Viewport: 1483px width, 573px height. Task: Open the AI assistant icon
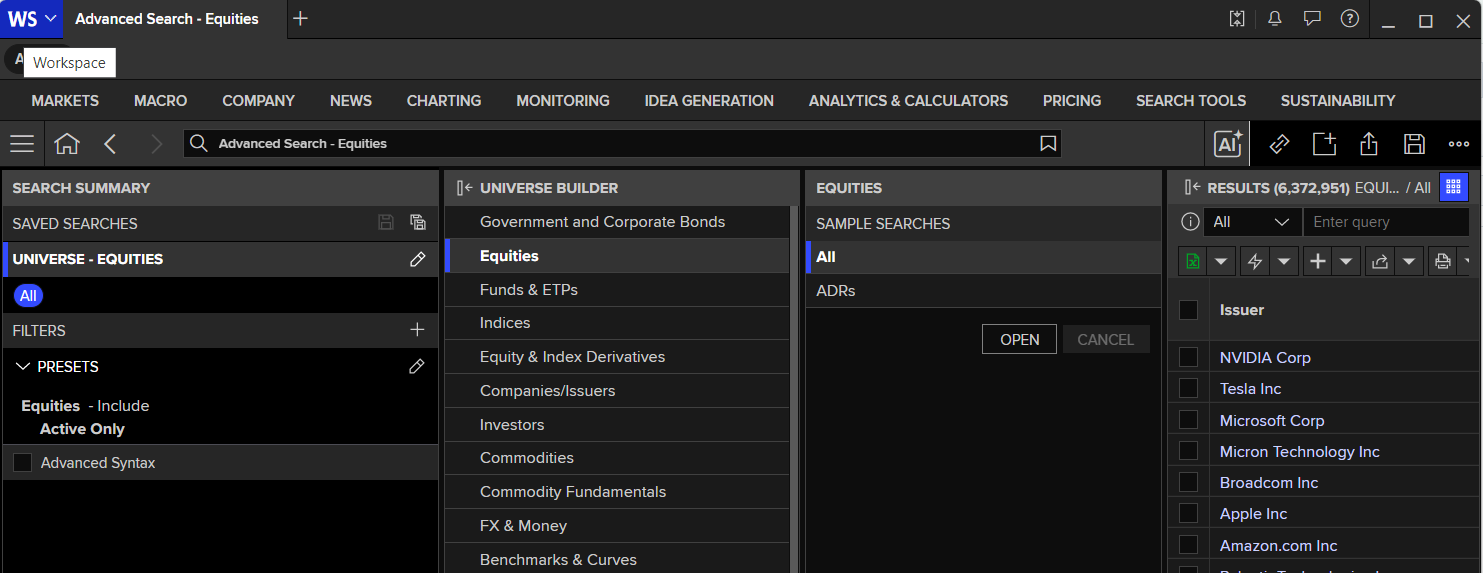(x=1228, y=144)
